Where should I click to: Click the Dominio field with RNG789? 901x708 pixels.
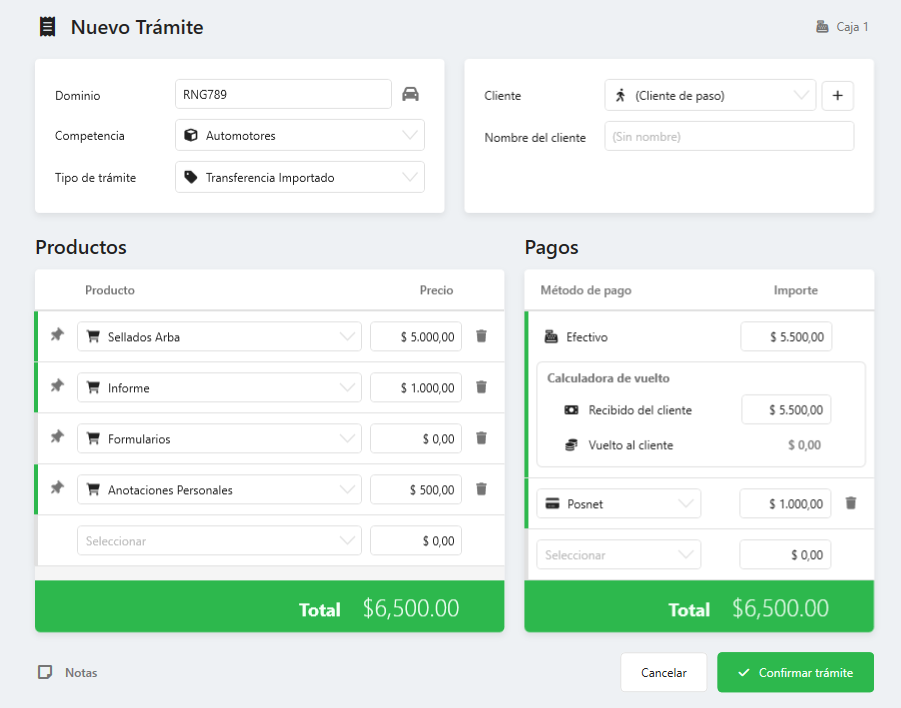coord(283,94)
